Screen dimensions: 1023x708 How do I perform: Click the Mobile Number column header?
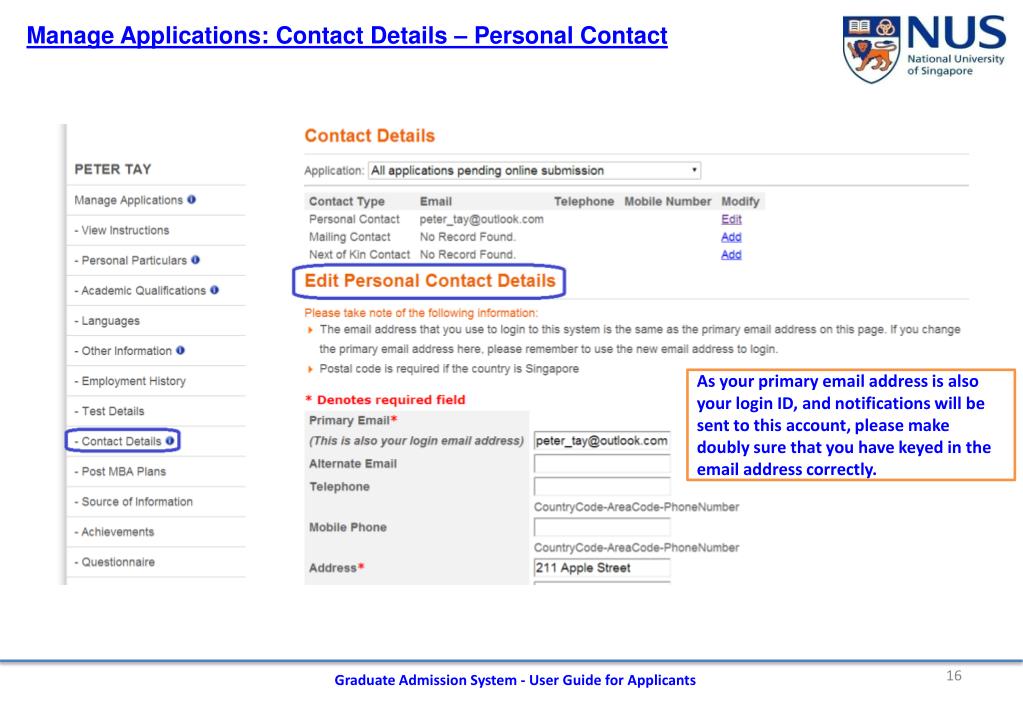(667, 202)
